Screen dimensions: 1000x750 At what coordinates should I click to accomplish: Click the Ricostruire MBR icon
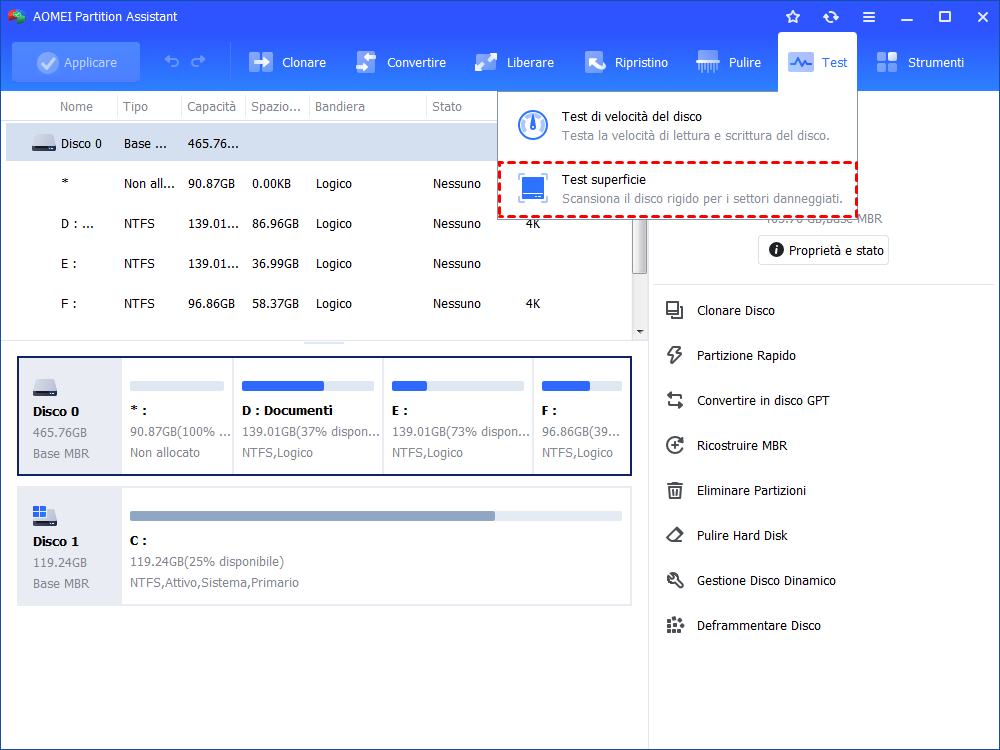[674, 445]
